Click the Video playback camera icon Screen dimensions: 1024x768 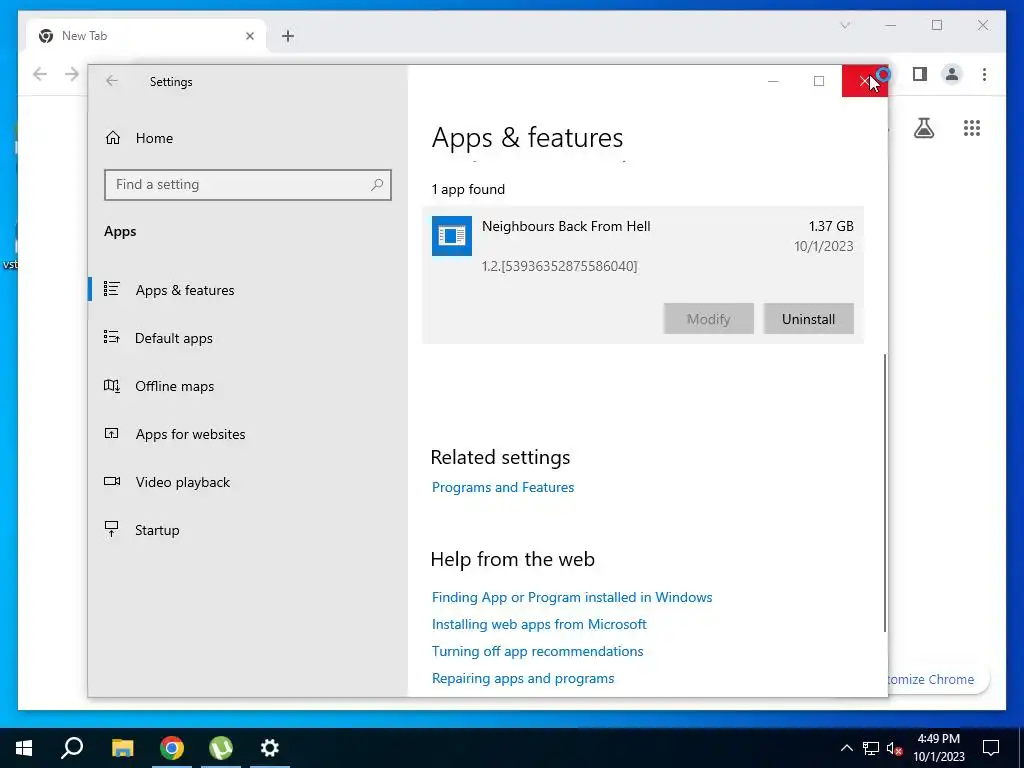(x=112, y=481)
